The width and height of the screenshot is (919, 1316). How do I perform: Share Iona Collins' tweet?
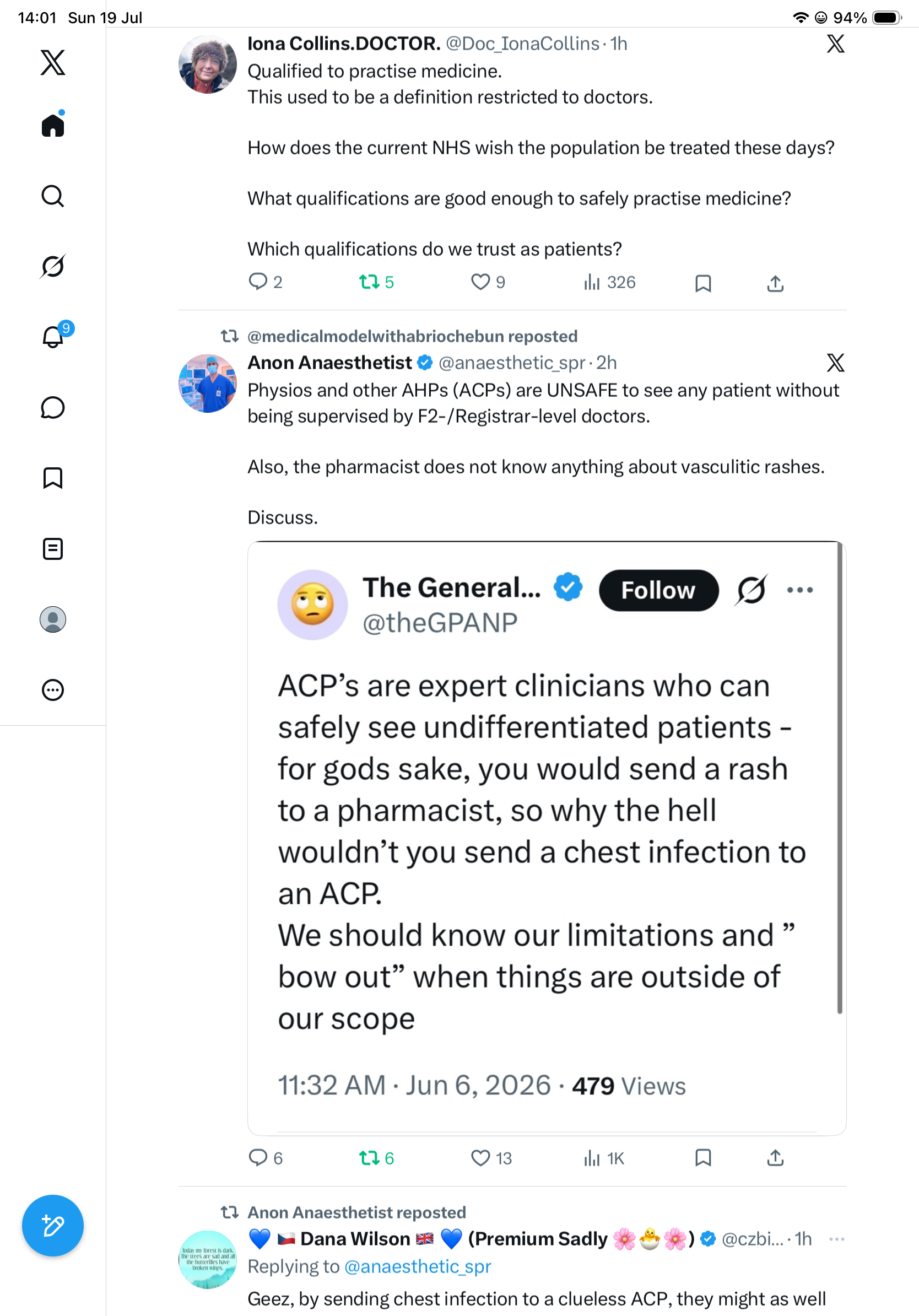click(x=775, y=283)
